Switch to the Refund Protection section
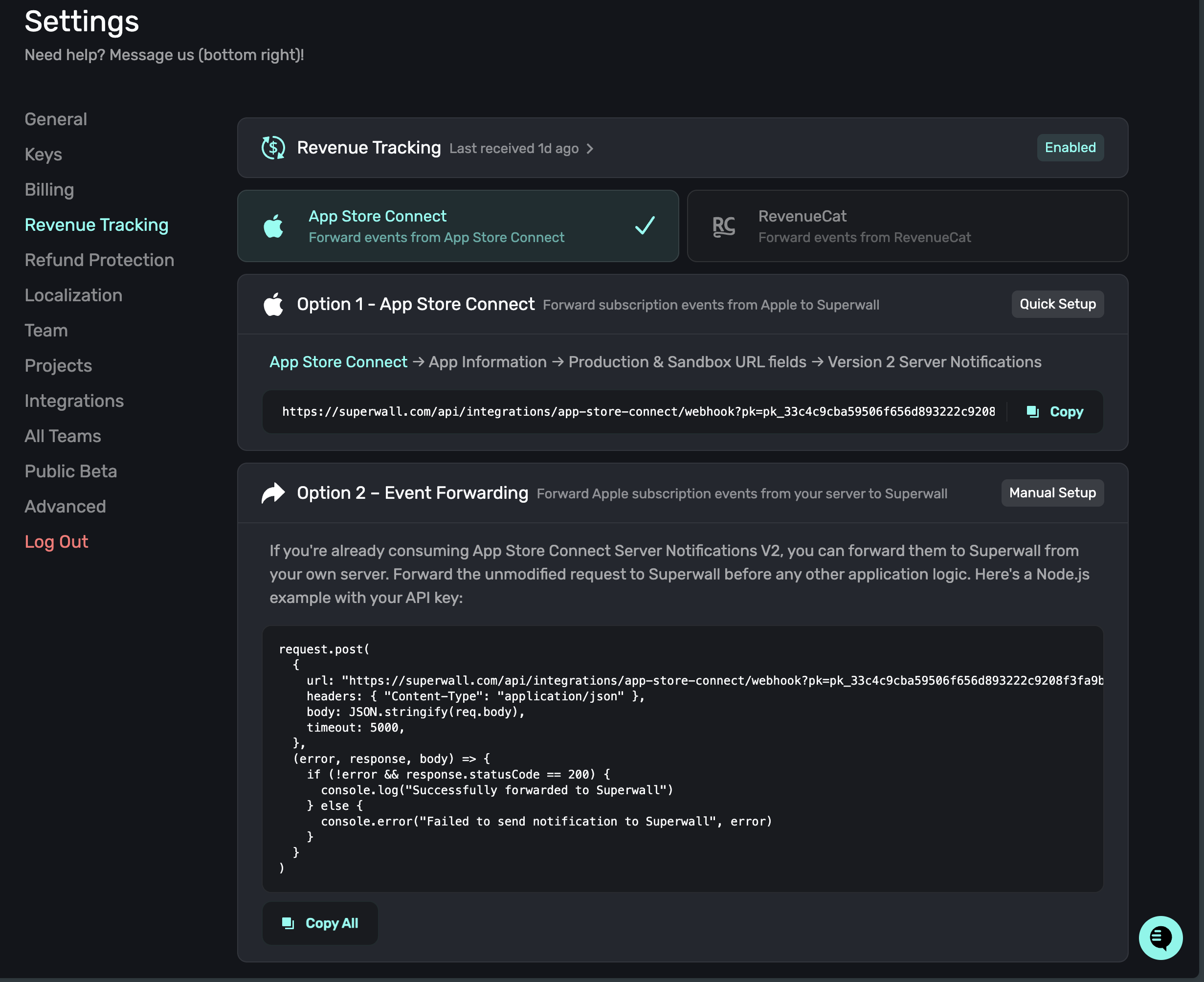 click(x=99, y=260)
